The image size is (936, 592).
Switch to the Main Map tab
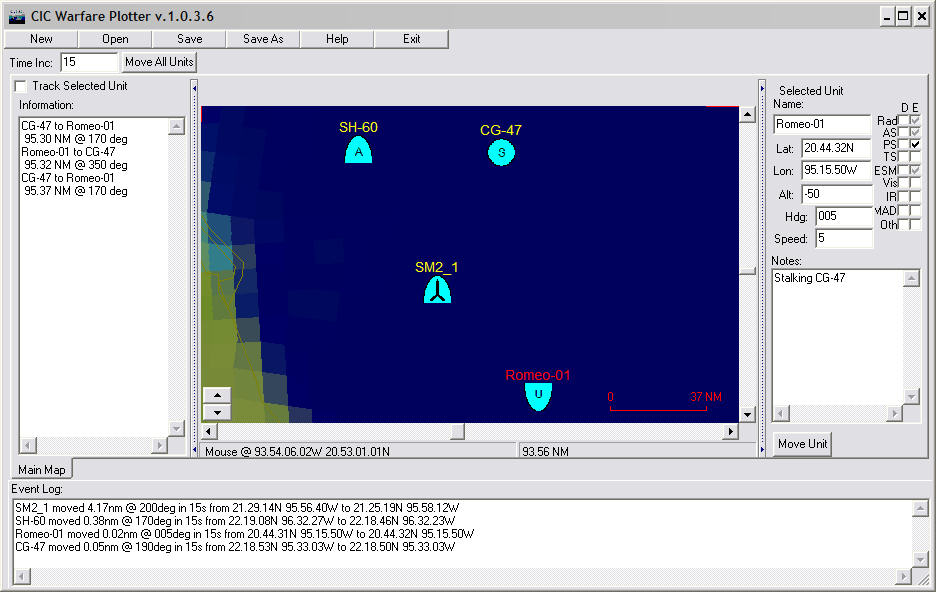[x=41, y=470]
